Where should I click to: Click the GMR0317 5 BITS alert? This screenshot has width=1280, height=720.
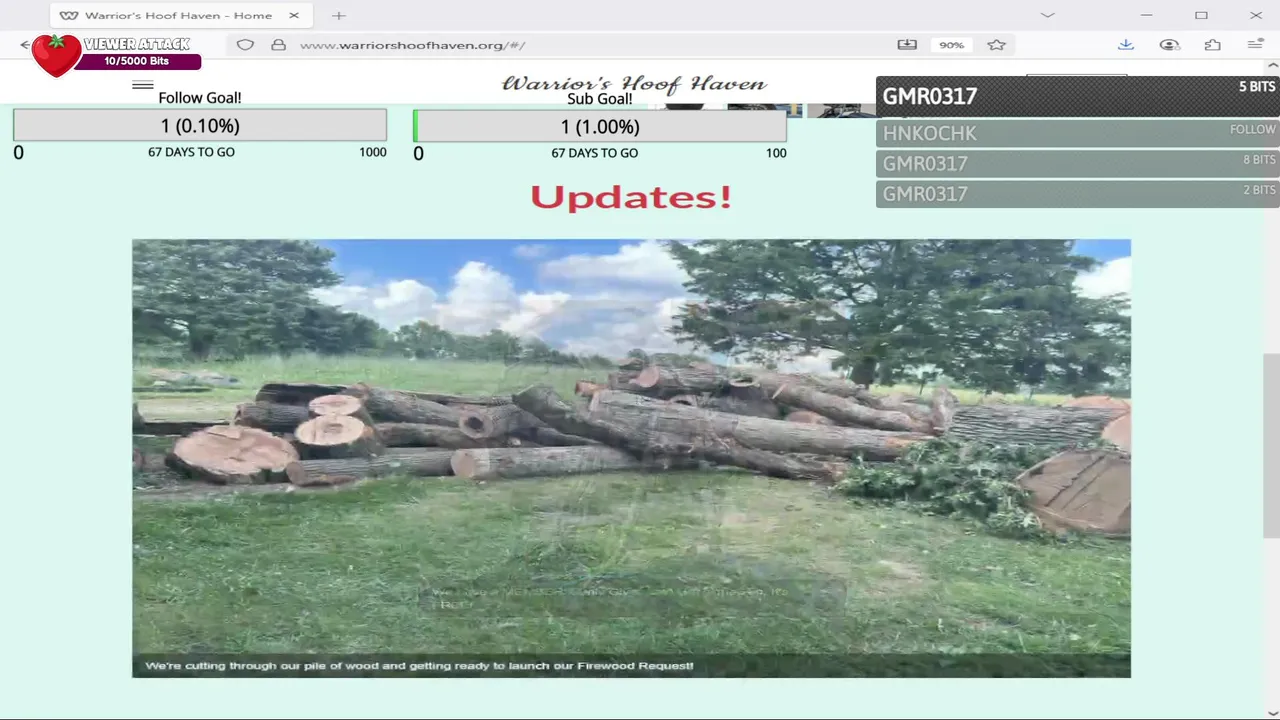click(x=1078, y=96)
